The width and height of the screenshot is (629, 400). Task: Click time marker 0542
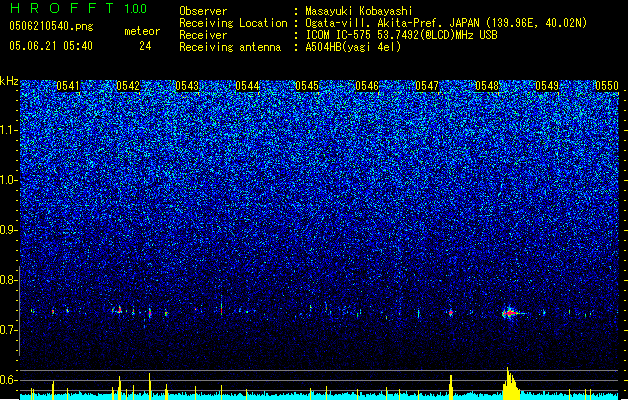128,86
